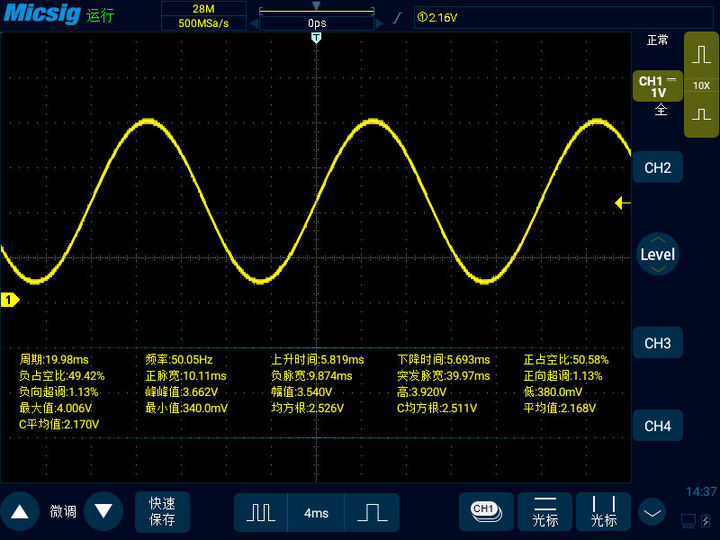Tap the 0ps horizontal delay field

(x=316, y=23)
